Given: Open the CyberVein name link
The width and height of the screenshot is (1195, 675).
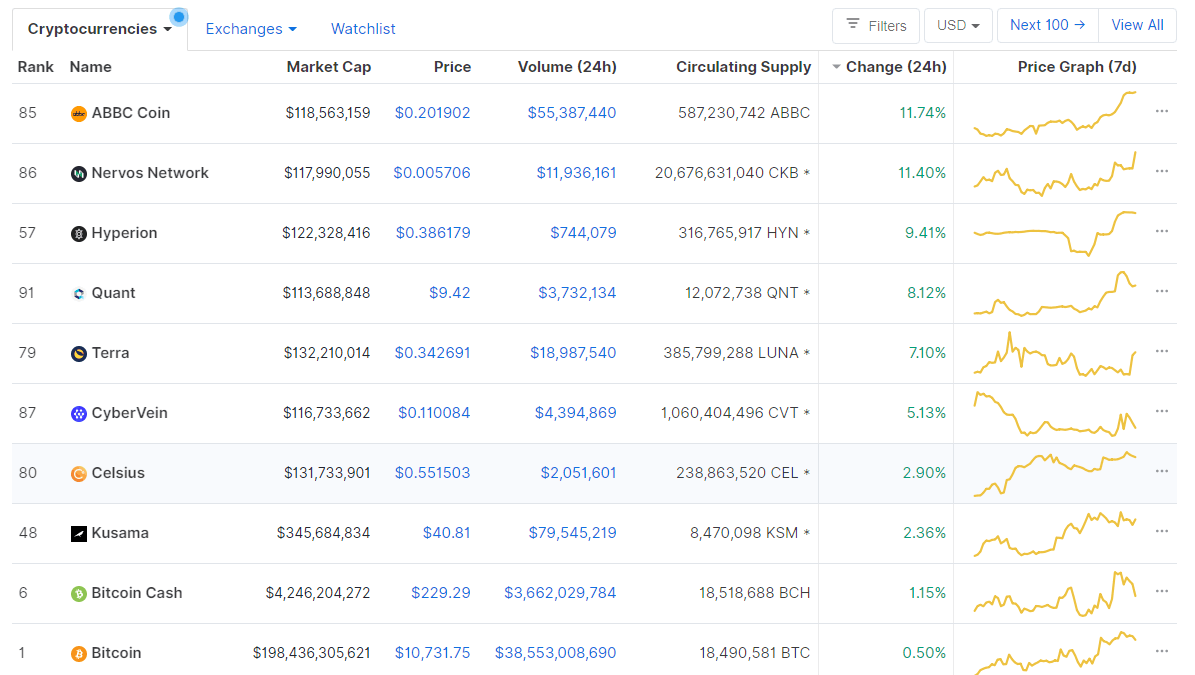Looking at the screenshot, I should click(x=130, y=413).
